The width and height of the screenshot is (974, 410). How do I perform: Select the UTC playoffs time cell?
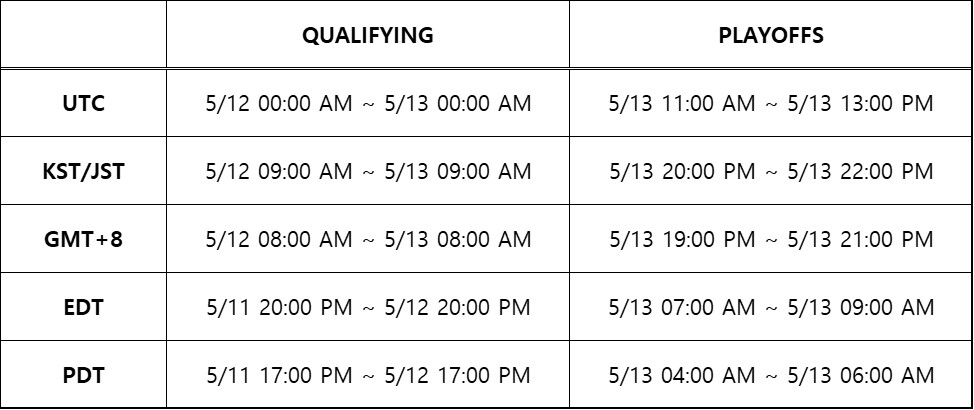[x=770, y=102]
